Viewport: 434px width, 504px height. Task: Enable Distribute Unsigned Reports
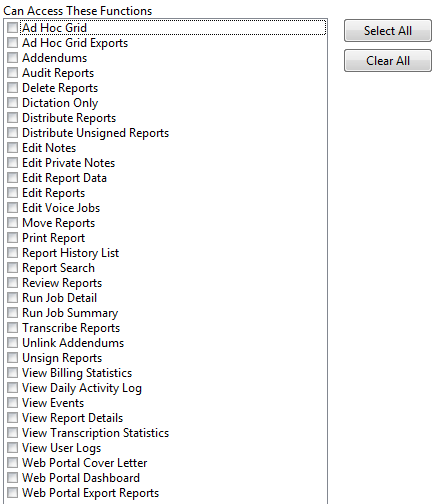click(12, 133)
